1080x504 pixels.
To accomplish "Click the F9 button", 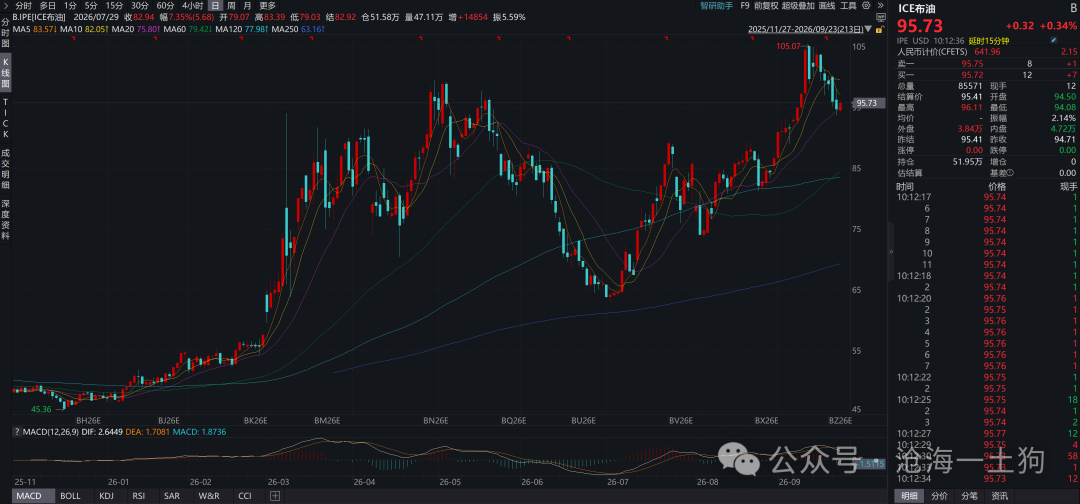I will 745,5.
